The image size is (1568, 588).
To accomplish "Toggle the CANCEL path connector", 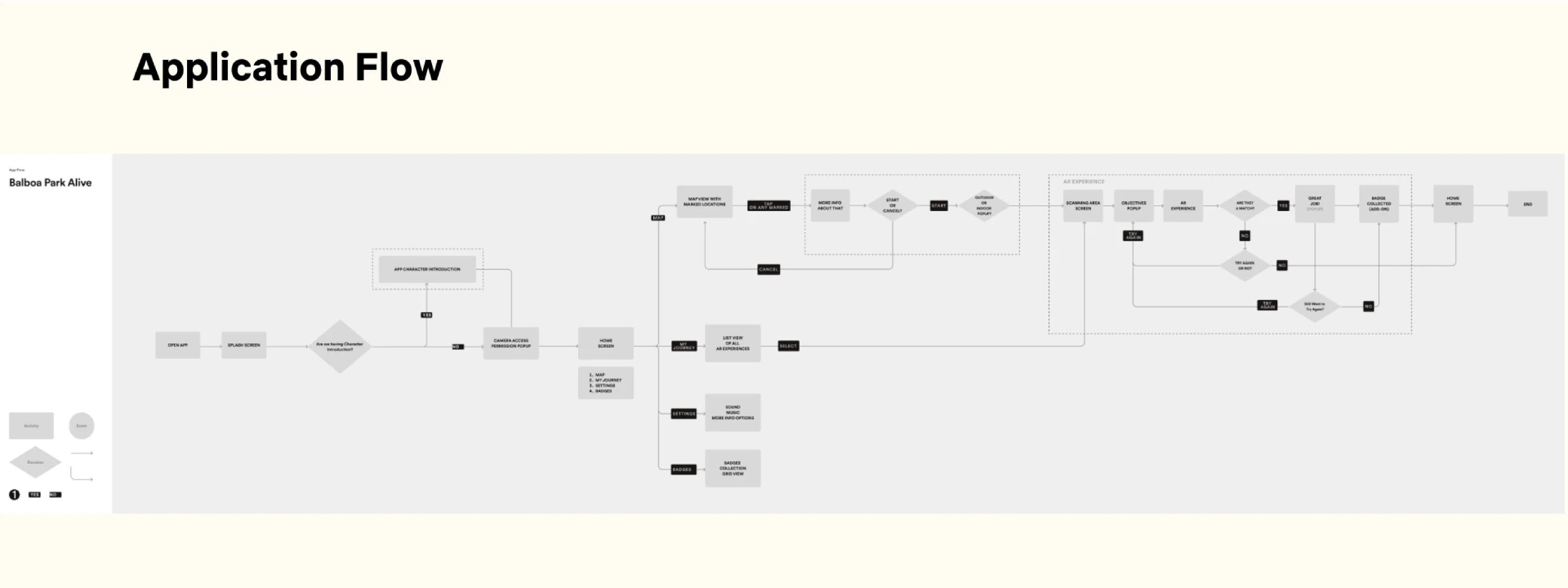I will coord(769,269).
